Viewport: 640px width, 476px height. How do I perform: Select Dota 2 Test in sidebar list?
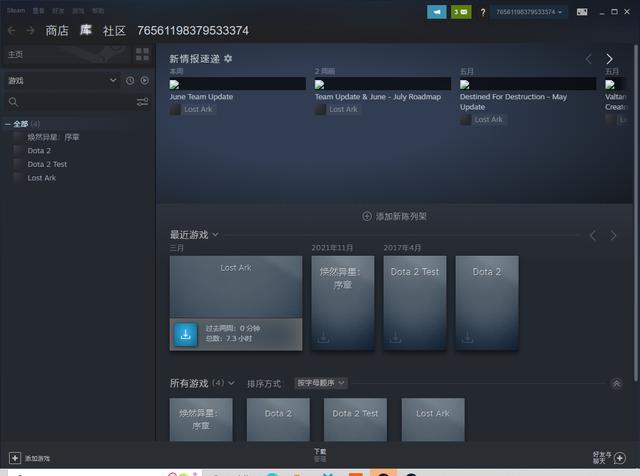47,164
